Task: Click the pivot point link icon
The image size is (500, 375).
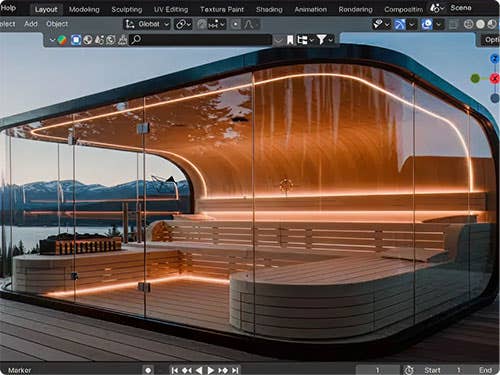Action: (x=181, y=24)
